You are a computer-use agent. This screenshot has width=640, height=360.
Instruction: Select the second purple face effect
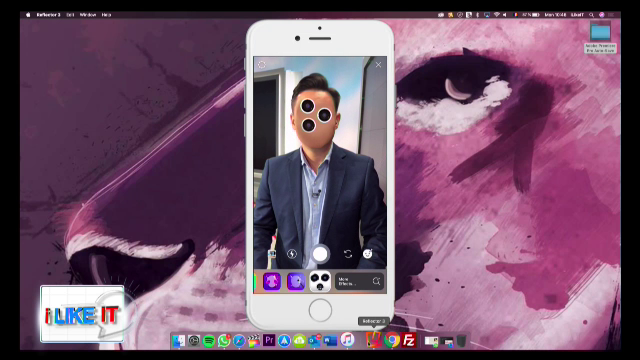(296, 282)
